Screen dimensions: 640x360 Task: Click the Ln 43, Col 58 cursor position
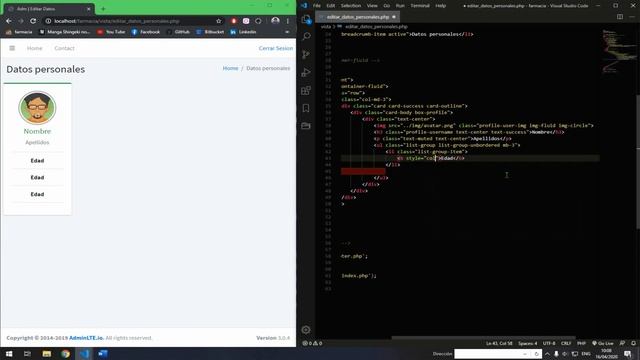click(x=499, y=343)
